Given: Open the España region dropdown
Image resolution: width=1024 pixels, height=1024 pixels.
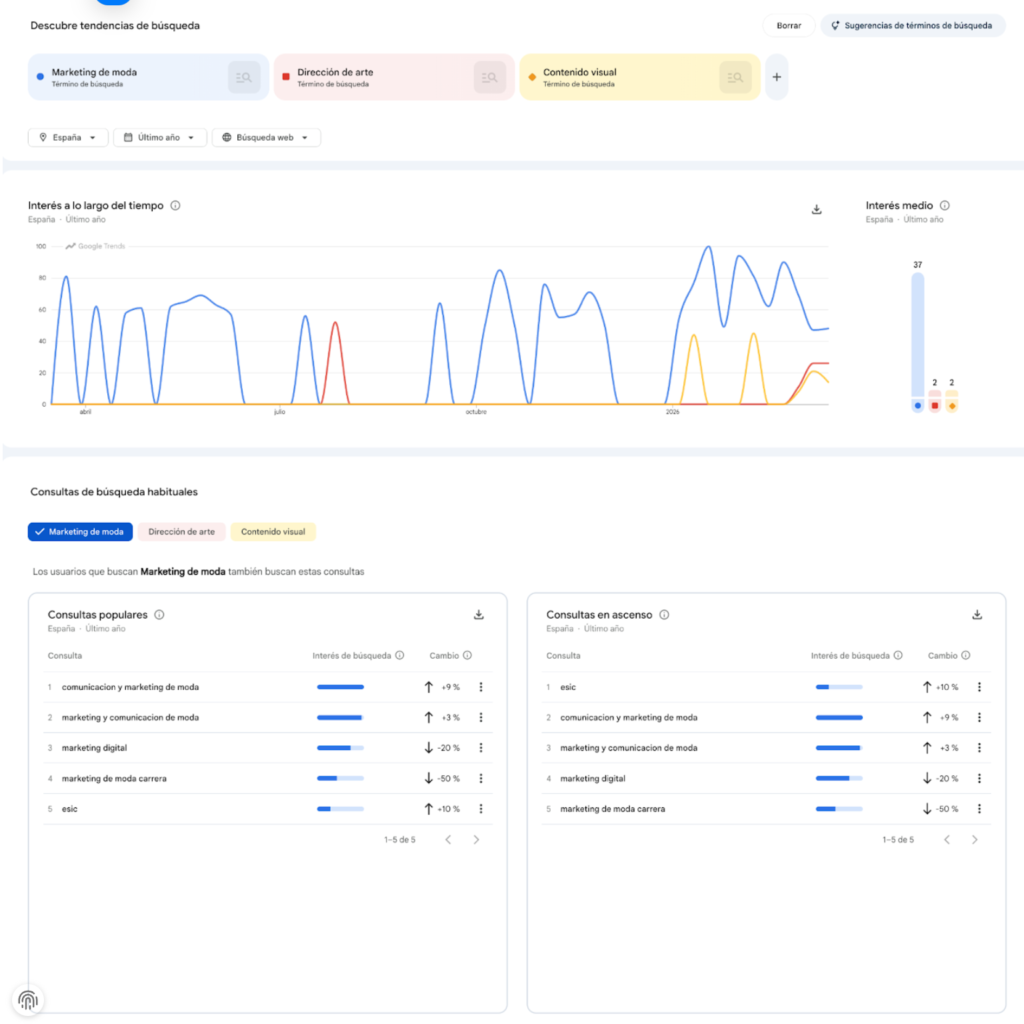Looking at the screenshot, I should pyautogui.click(x=68, y=138).
